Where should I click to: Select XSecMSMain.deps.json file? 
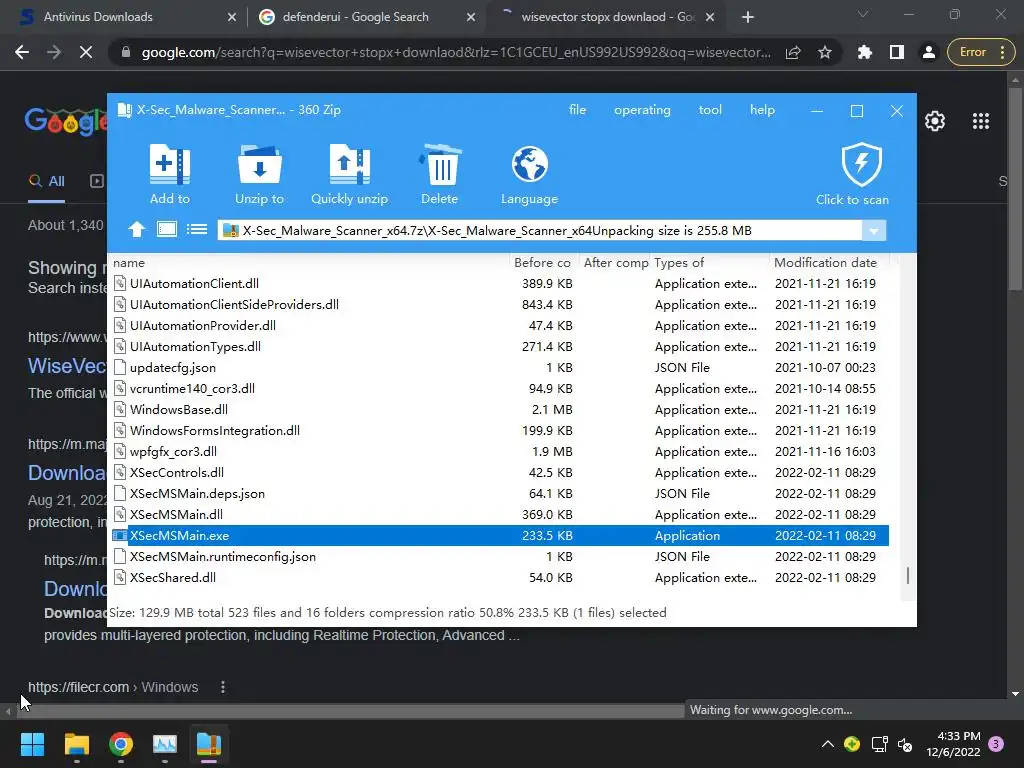500,494
